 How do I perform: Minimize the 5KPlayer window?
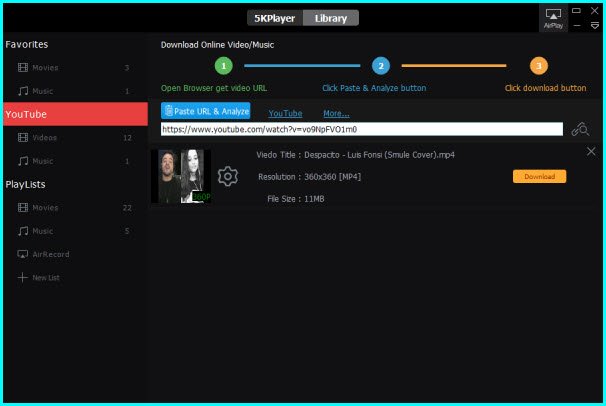coord(577,25)
